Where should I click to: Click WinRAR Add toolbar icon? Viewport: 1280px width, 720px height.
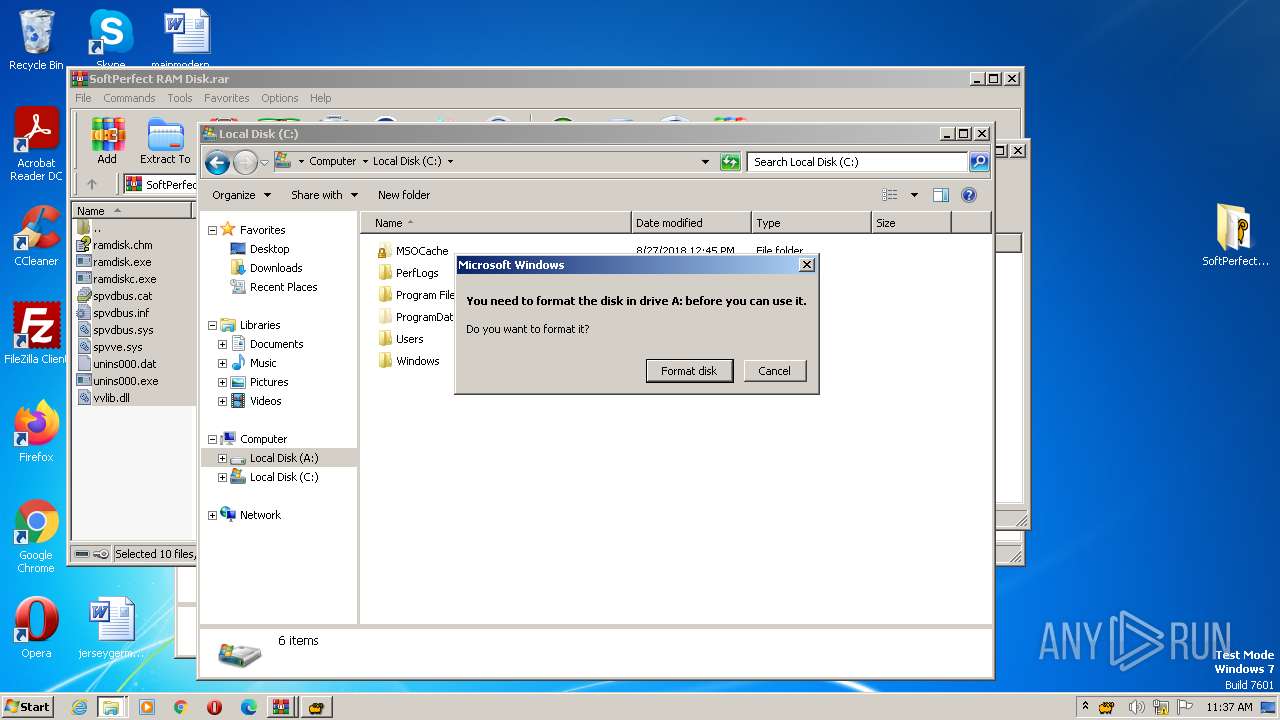click(107, 141)
